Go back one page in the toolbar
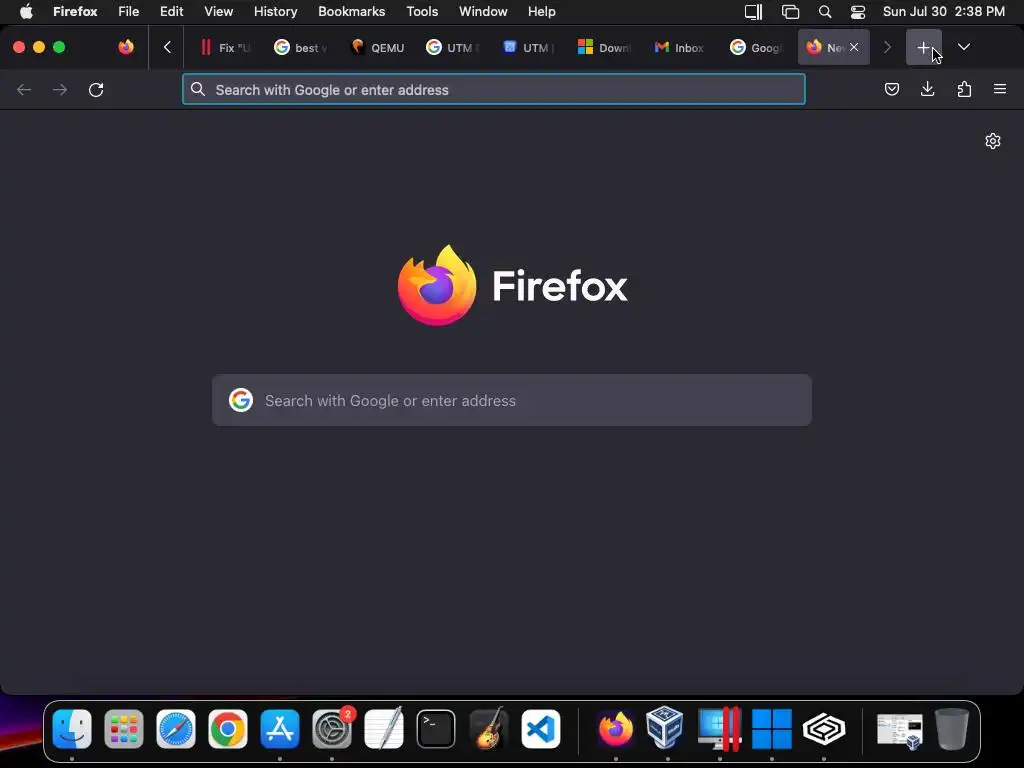The width and height of the screenshot is (1024, 768). point(24,89)
